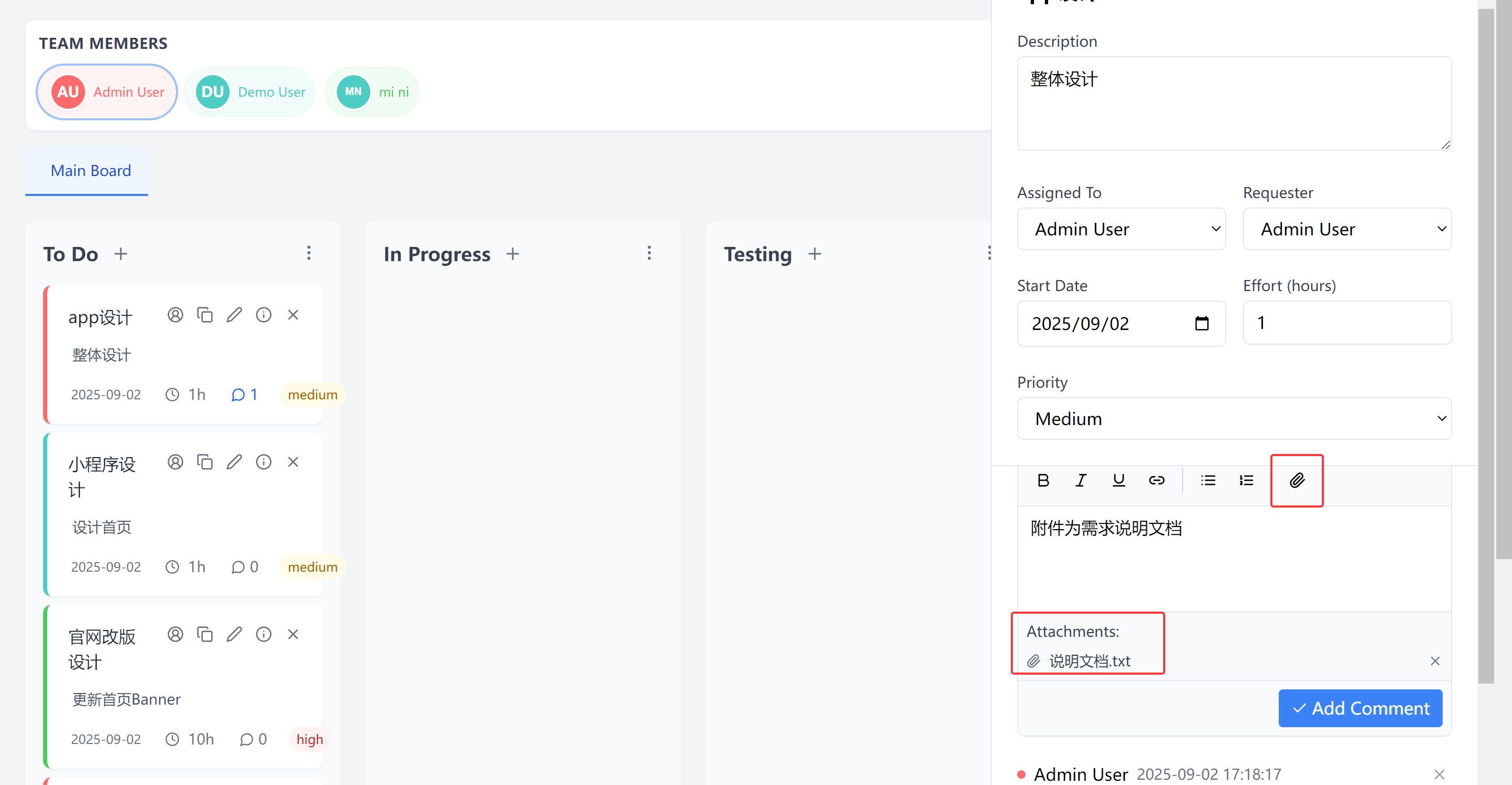This screenshot has height=785, width=1512.
Task: Click the Add Comment button
Action: point(1360,708)
